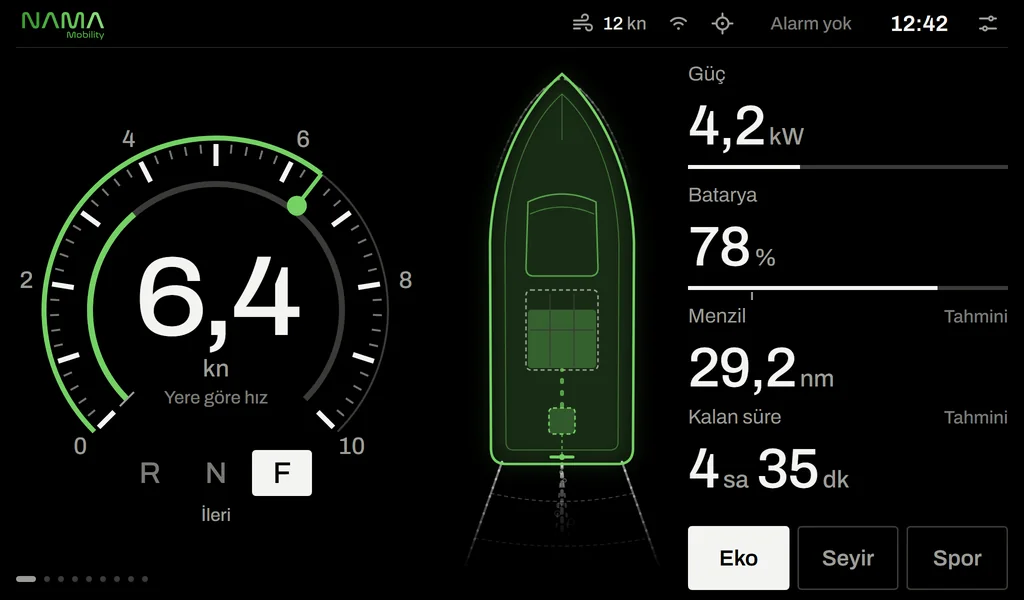1024x600 pixels.
Task: Tap the 4,2 kW power value
Action: 746,127
